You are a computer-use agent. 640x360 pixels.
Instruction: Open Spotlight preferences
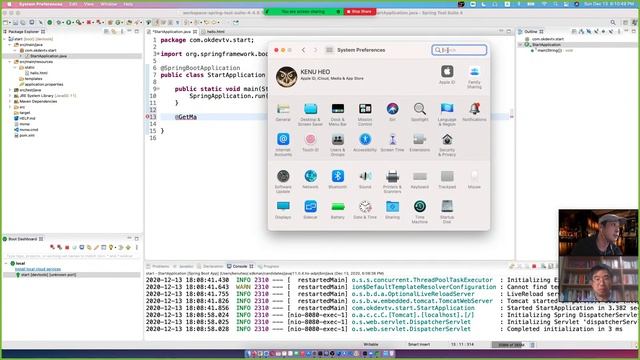[x=420, y=112]
